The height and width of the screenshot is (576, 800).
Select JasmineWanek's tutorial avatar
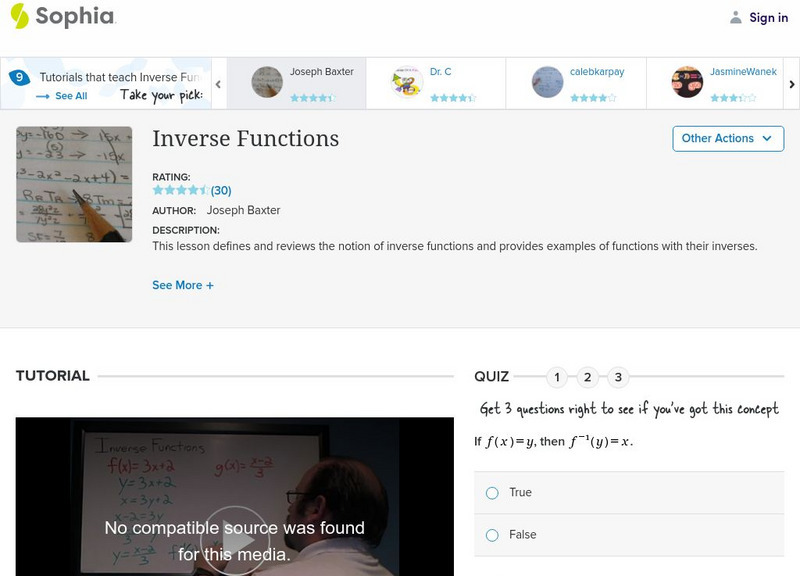pyautogui.click(x=687, y=82)
